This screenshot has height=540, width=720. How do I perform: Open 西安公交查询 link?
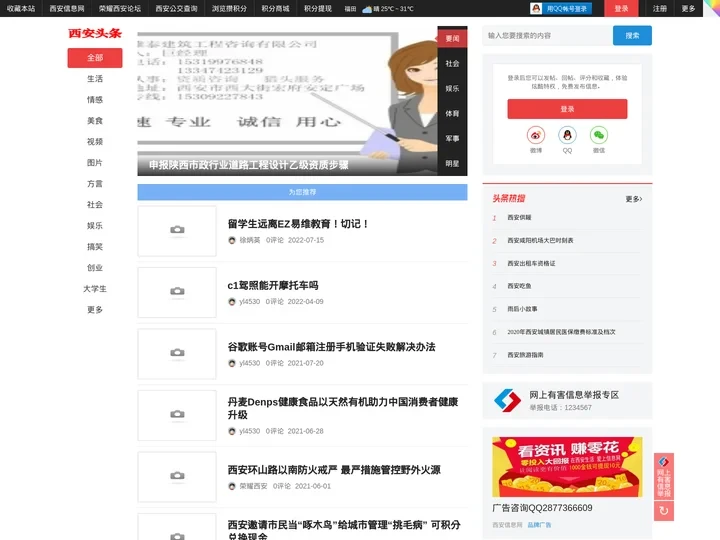176,9
